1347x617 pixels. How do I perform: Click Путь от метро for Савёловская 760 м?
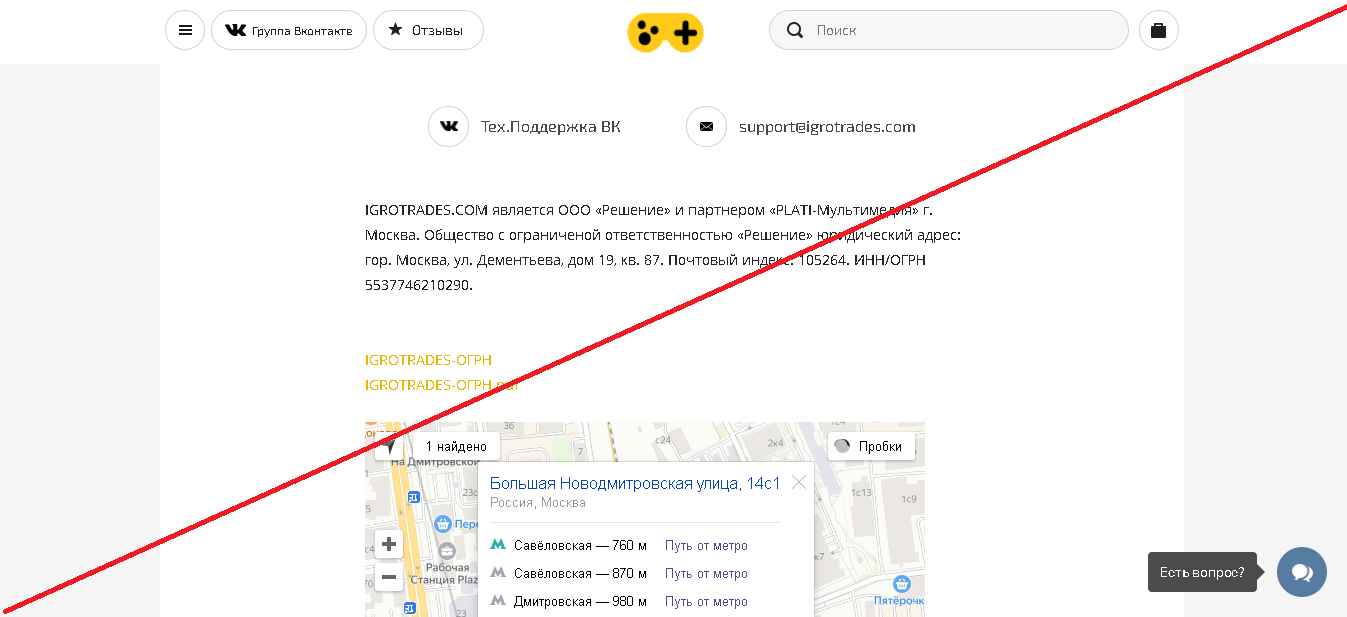[706, 546]
